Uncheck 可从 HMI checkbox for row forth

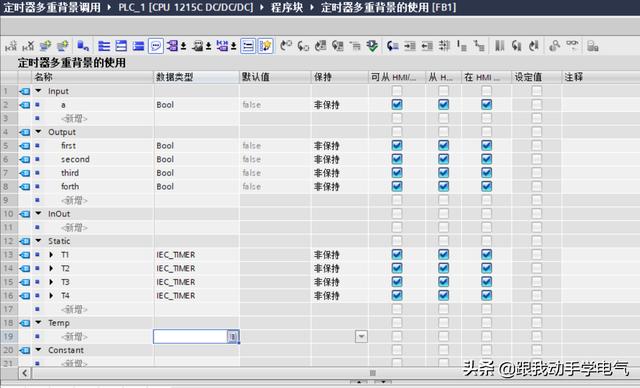[x=397, y=186]
